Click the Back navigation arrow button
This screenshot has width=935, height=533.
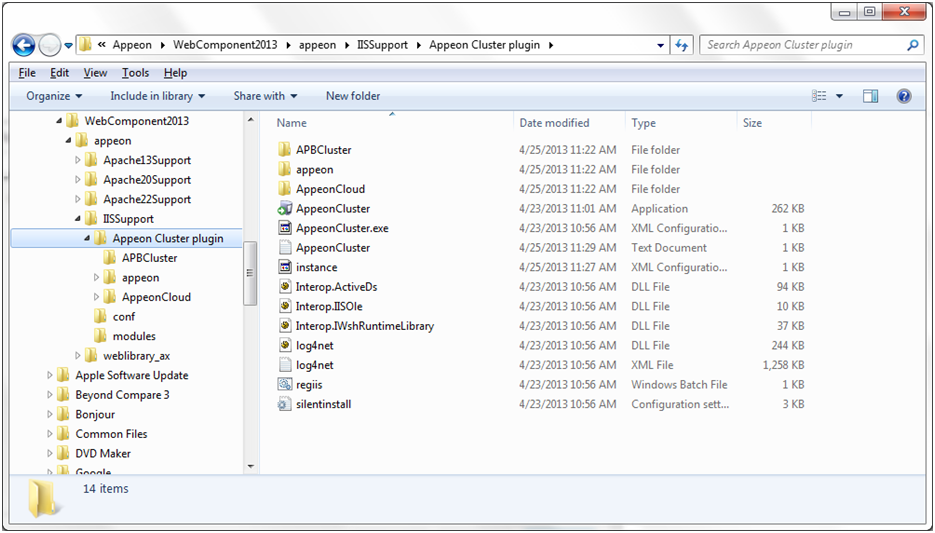[24, 45]
